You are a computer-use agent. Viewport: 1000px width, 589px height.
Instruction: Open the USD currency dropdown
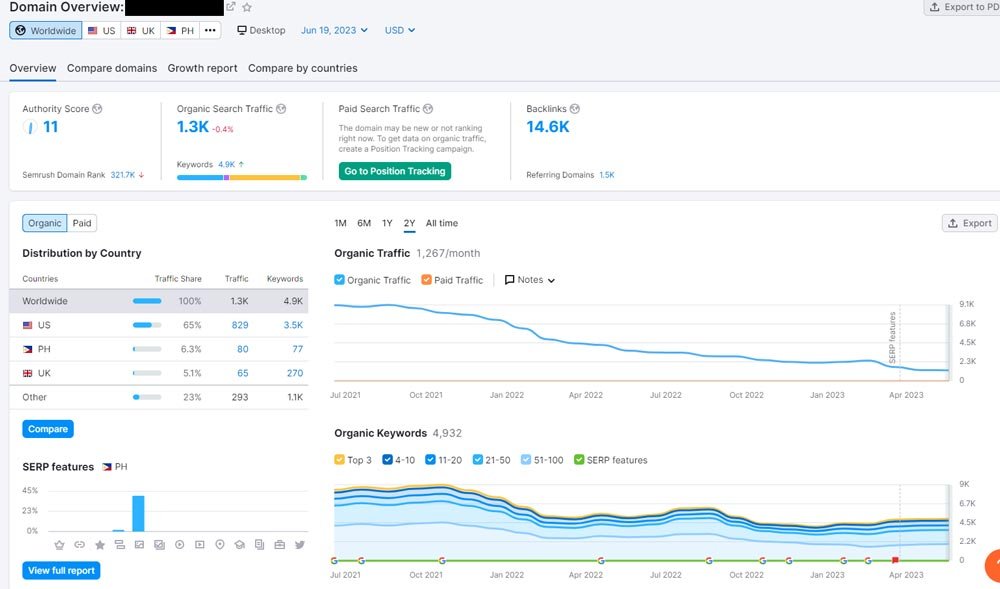(400, 30)
